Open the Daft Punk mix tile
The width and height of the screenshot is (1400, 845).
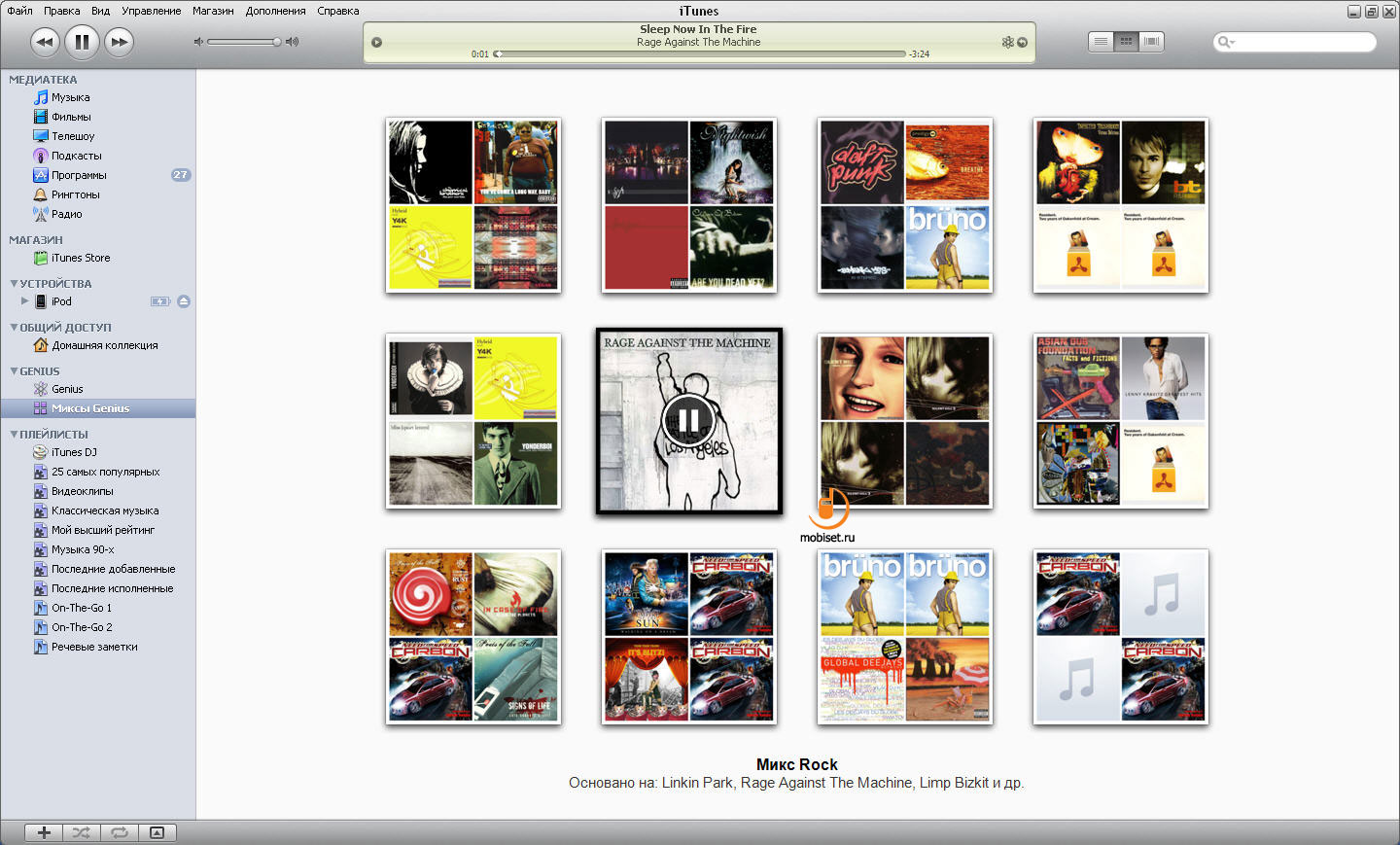[x=904, y=205]
